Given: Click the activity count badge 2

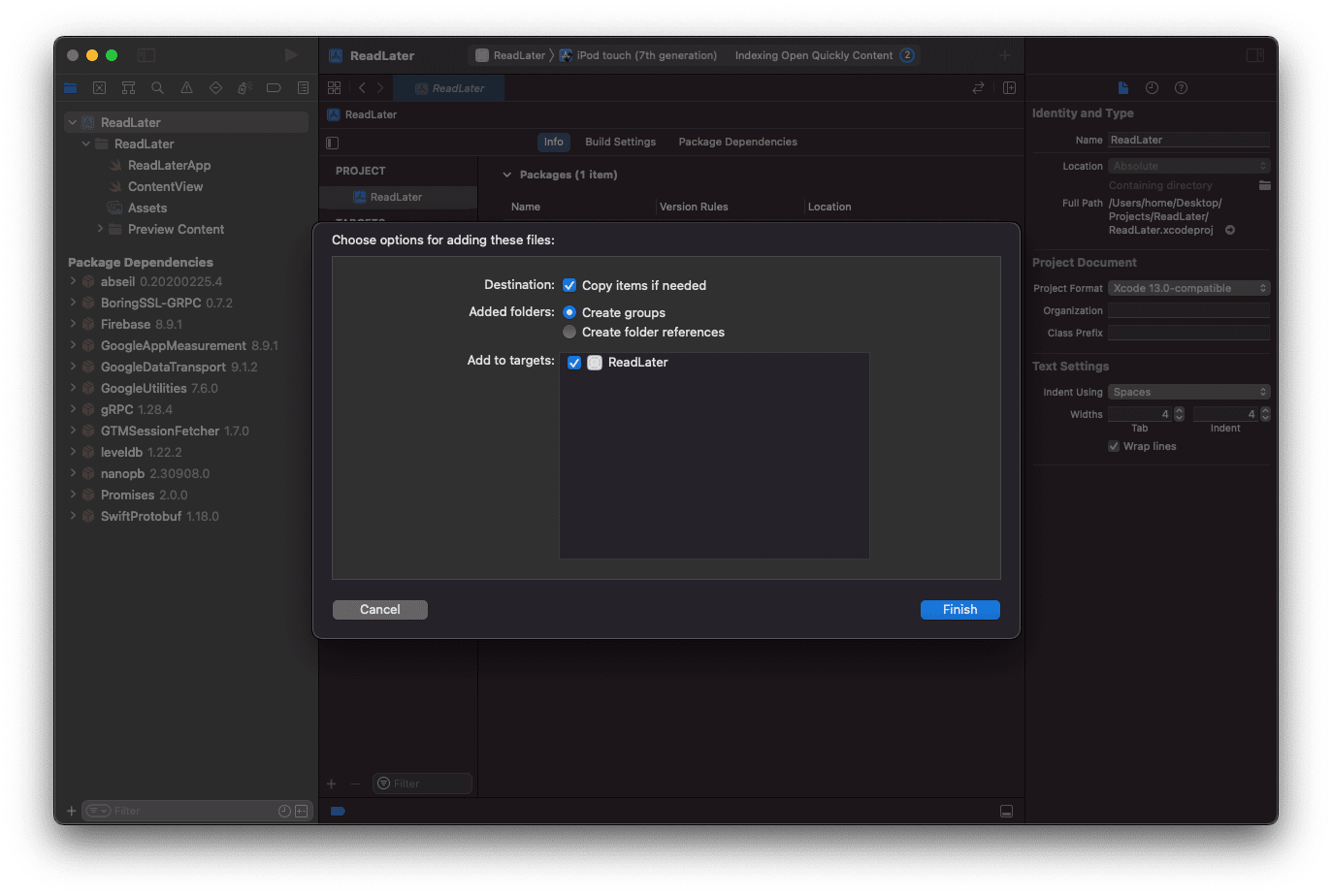Looking at the screenshot, I should pos(907,55).
